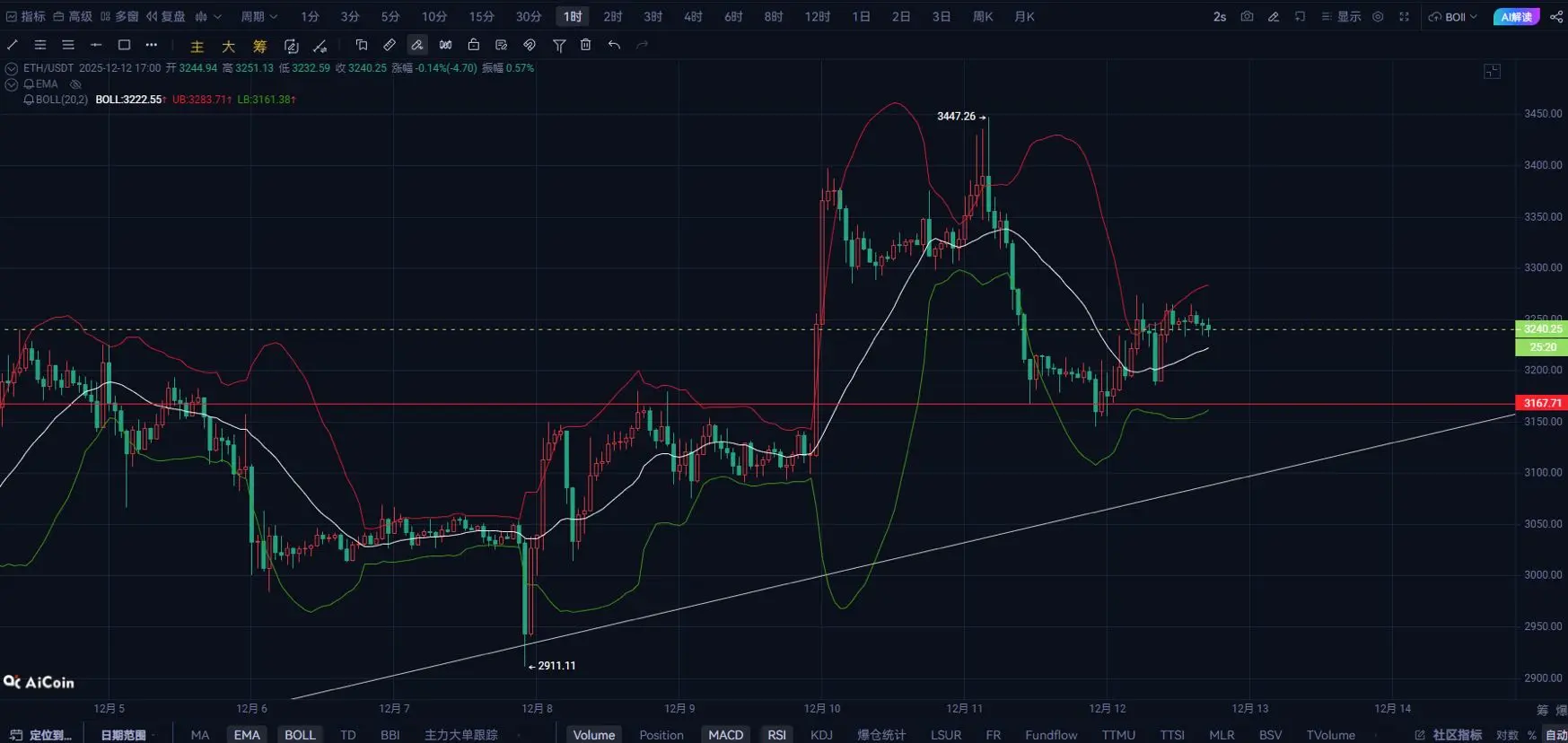Click the share icon
This screenshot has height=743, width=1568.
(1556, 16)
